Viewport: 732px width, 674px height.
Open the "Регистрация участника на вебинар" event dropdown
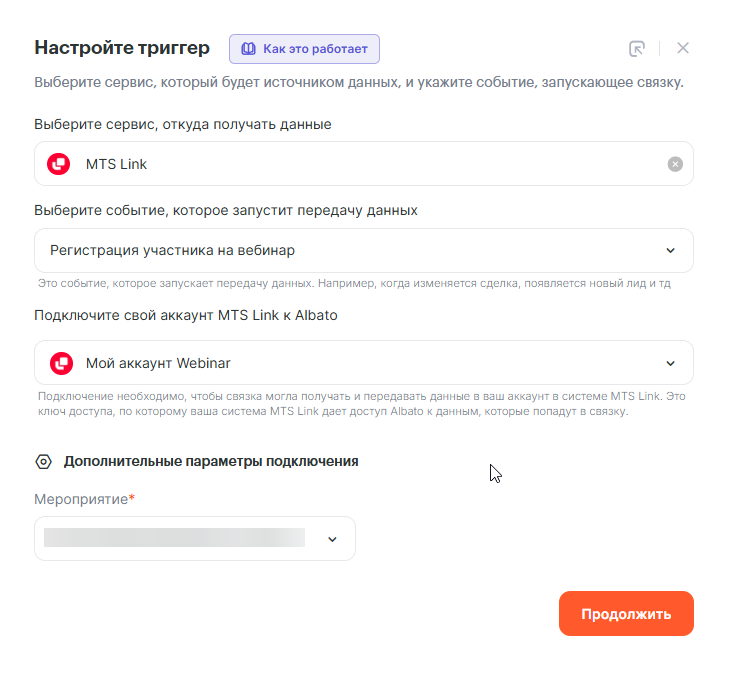(350, 250)
